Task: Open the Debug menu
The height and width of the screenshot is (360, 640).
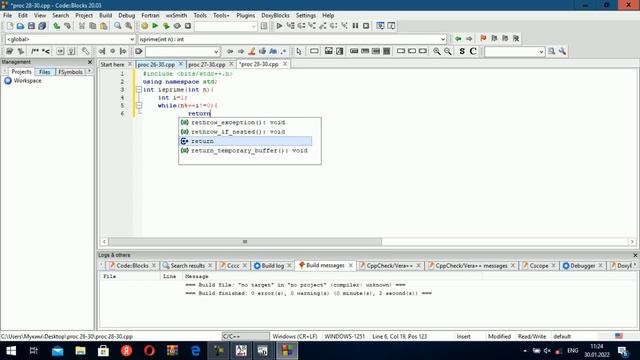Action: 127,15
